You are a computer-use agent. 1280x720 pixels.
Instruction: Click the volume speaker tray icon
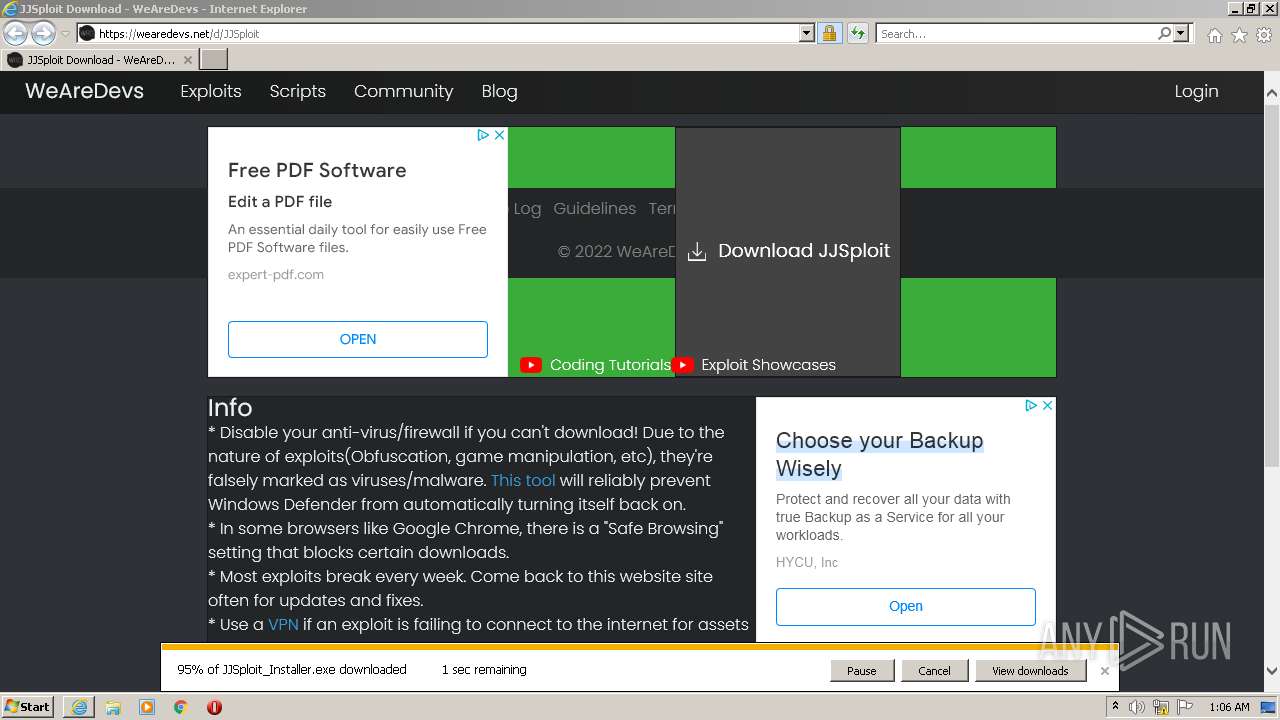(1137, 707)
